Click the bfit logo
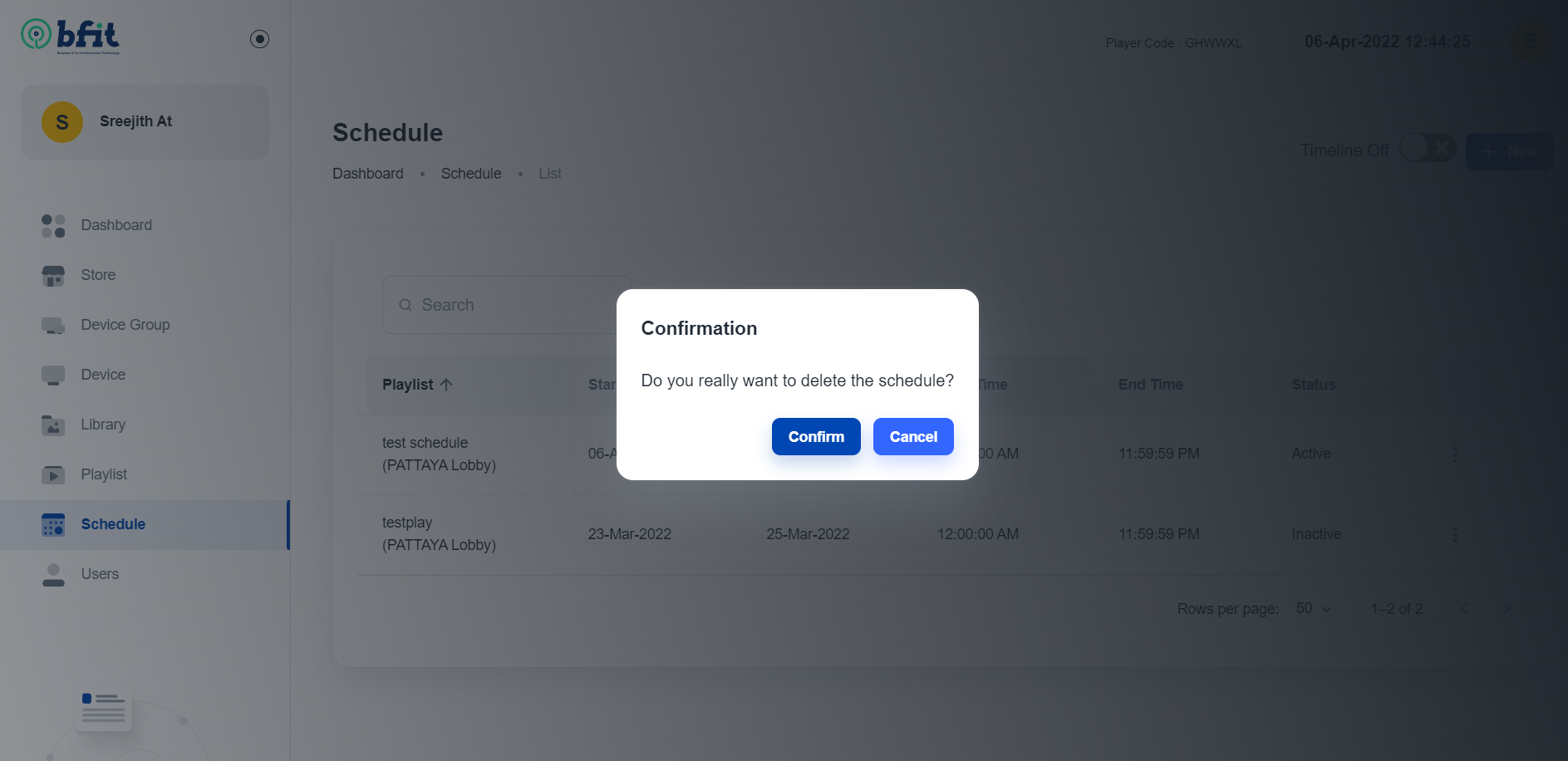The image size is (1568, 761). (71, 37)
